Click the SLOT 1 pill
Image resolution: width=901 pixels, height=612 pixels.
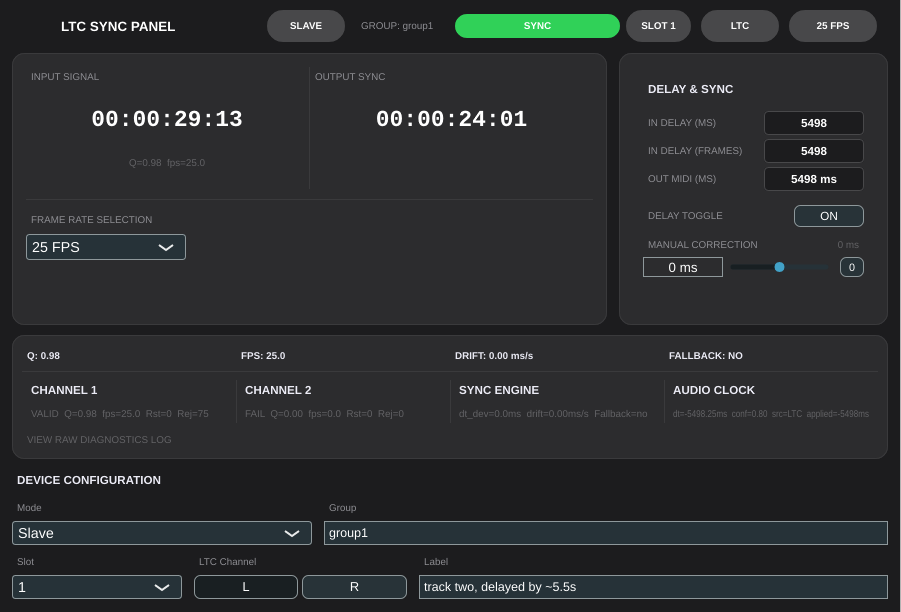(x=659, y=26)
